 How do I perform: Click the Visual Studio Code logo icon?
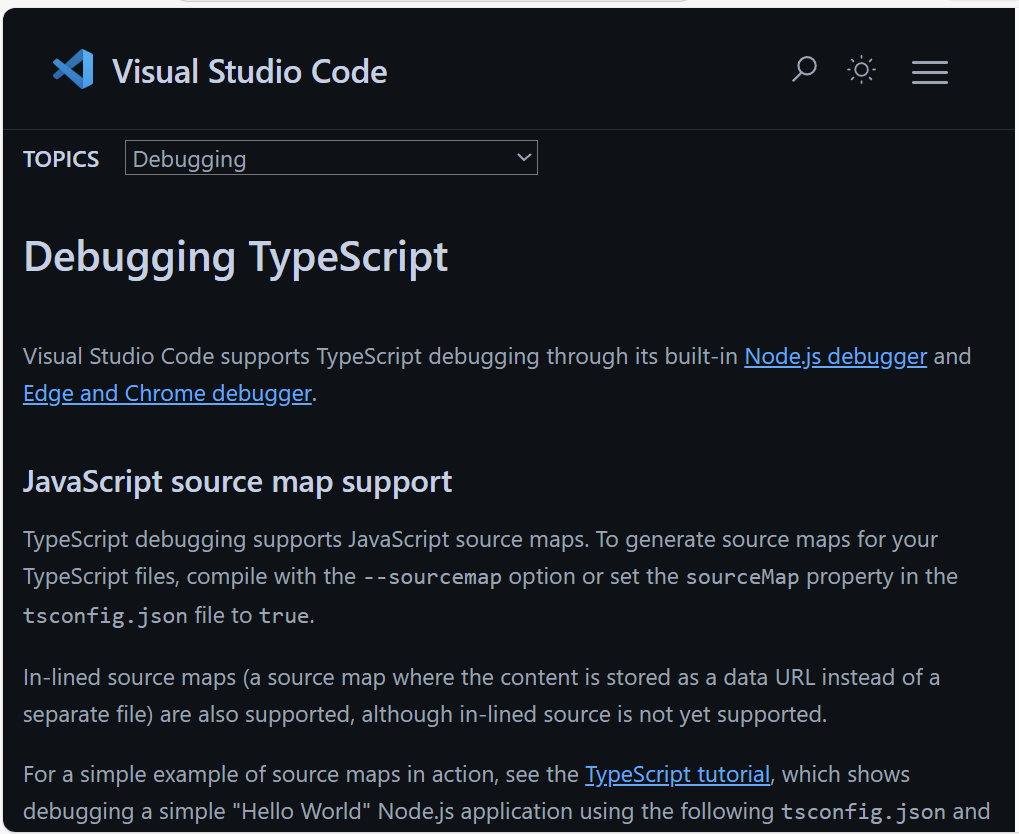tap(73, 71)
